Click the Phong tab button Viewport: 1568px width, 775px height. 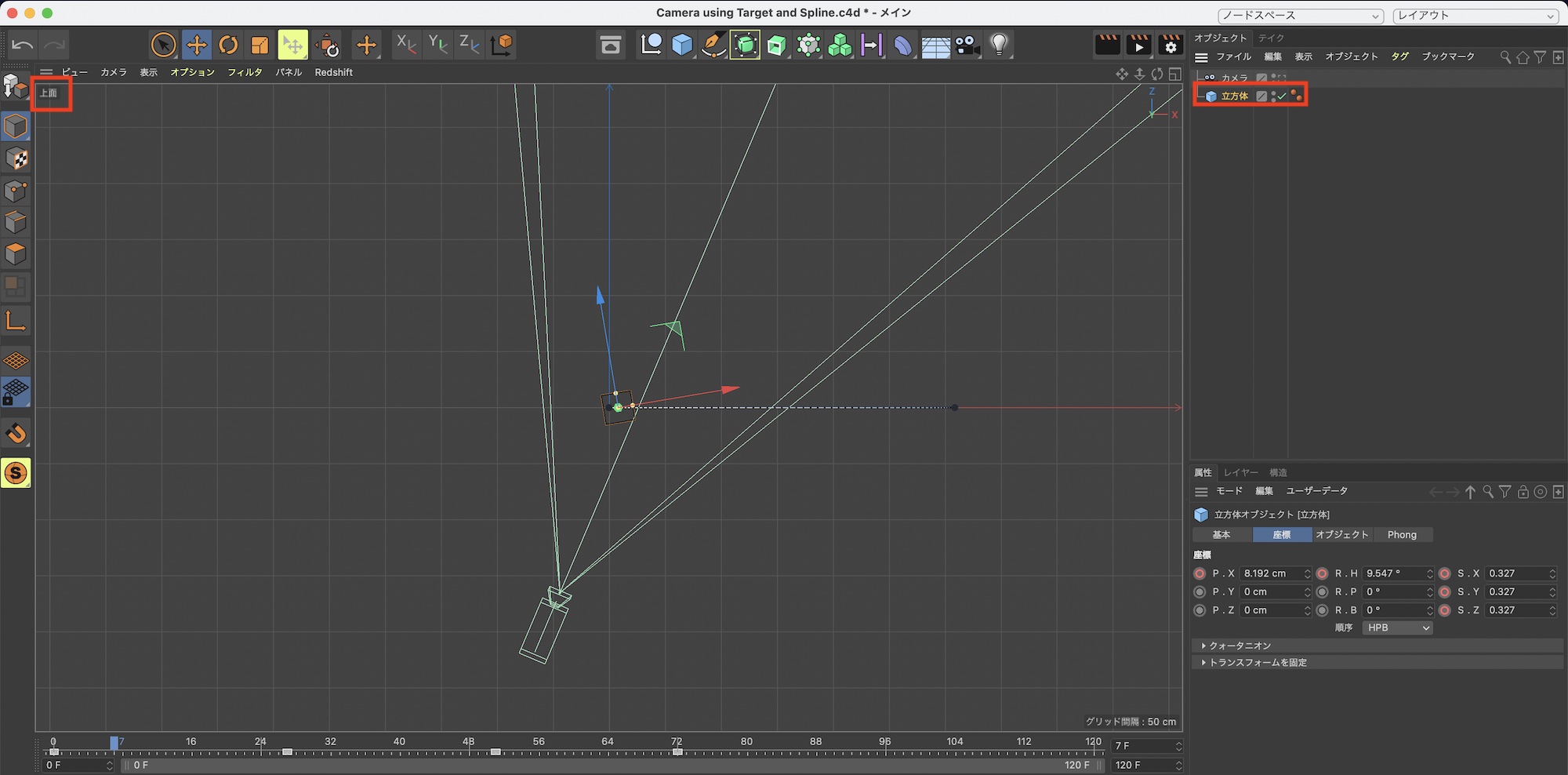pyautogui.click(x=1402, y=535)
